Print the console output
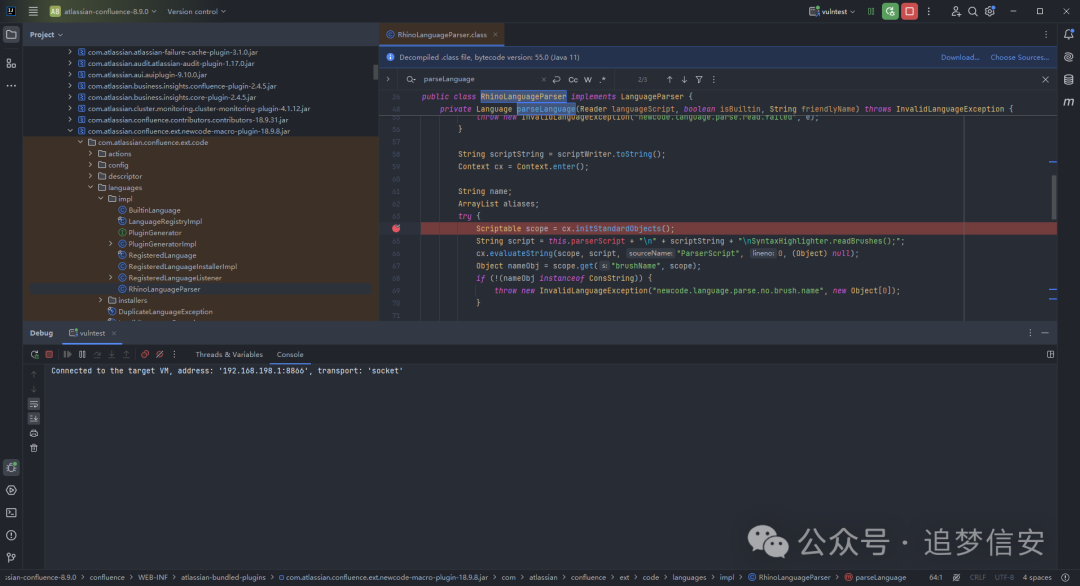This screenshot has height=586, width=1080. click(x=34, y=433)
